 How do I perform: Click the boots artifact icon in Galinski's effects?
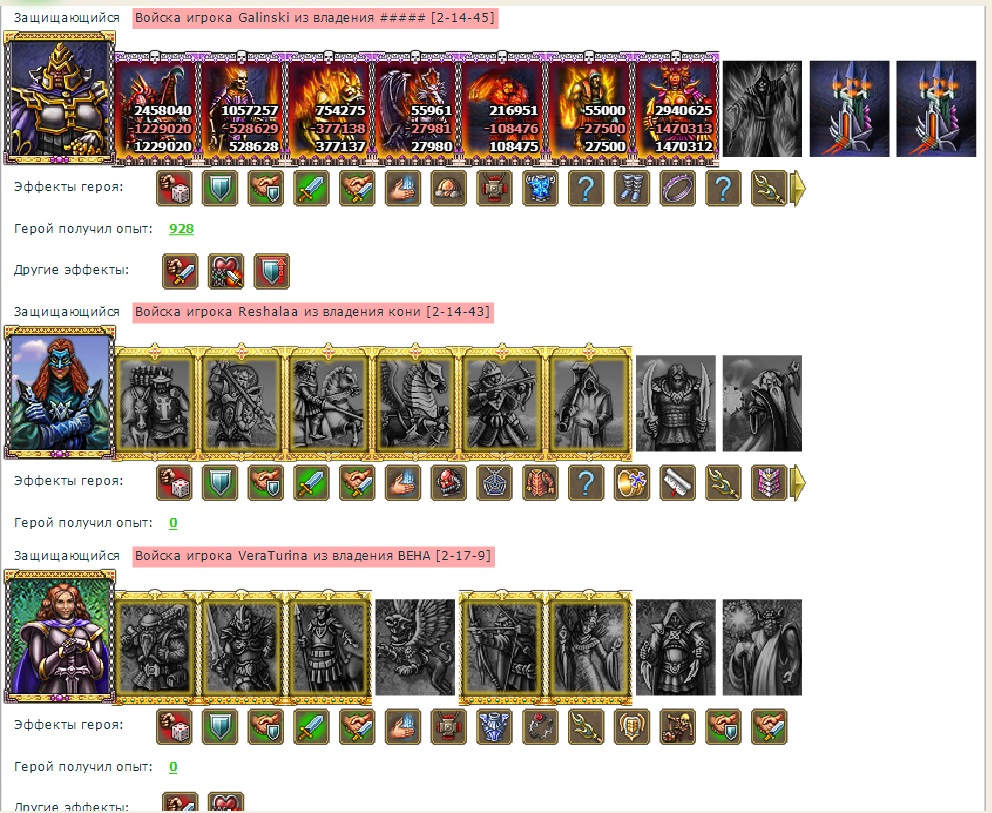[632, 188]
